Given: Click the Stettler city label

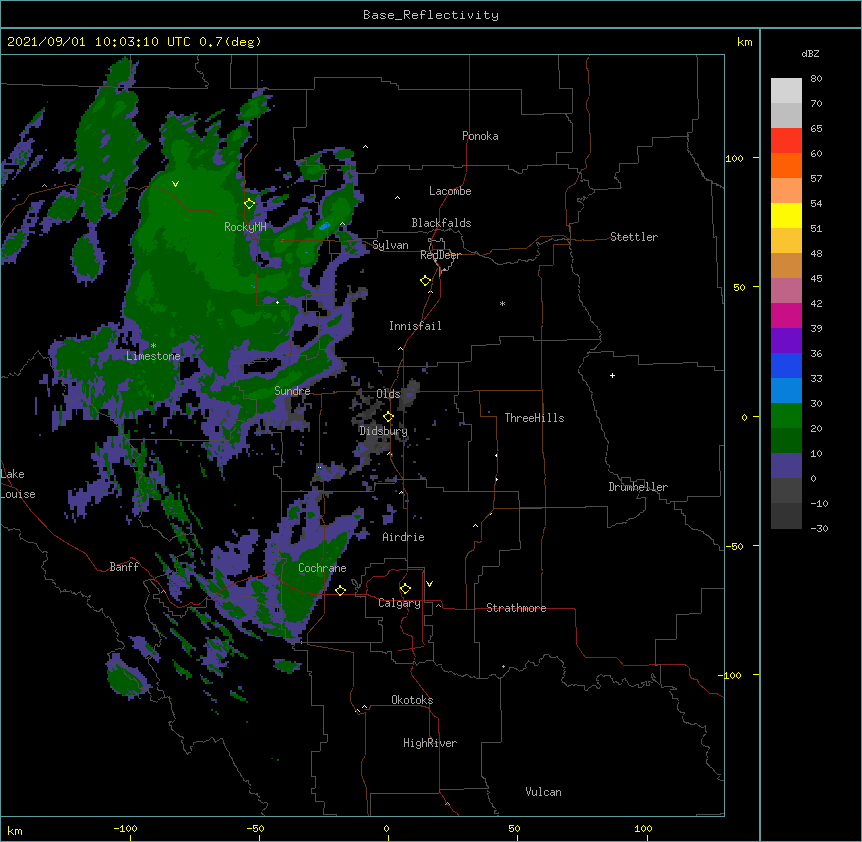Looking at the screenshot, I should 634,237.
